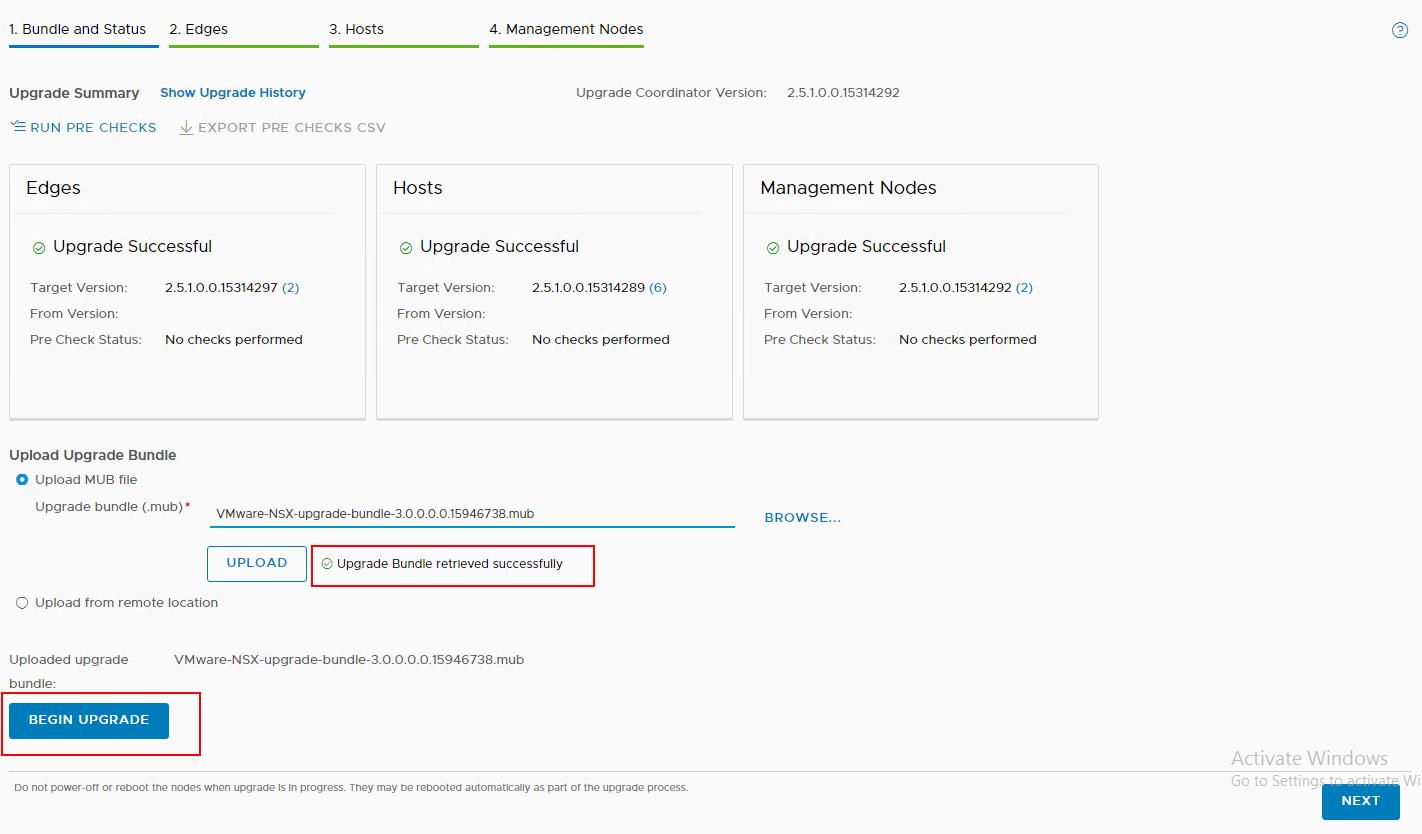Click Hosts 'No checks performed' status
Viewport: 1422px width, 834px height.
coord(601,340)
